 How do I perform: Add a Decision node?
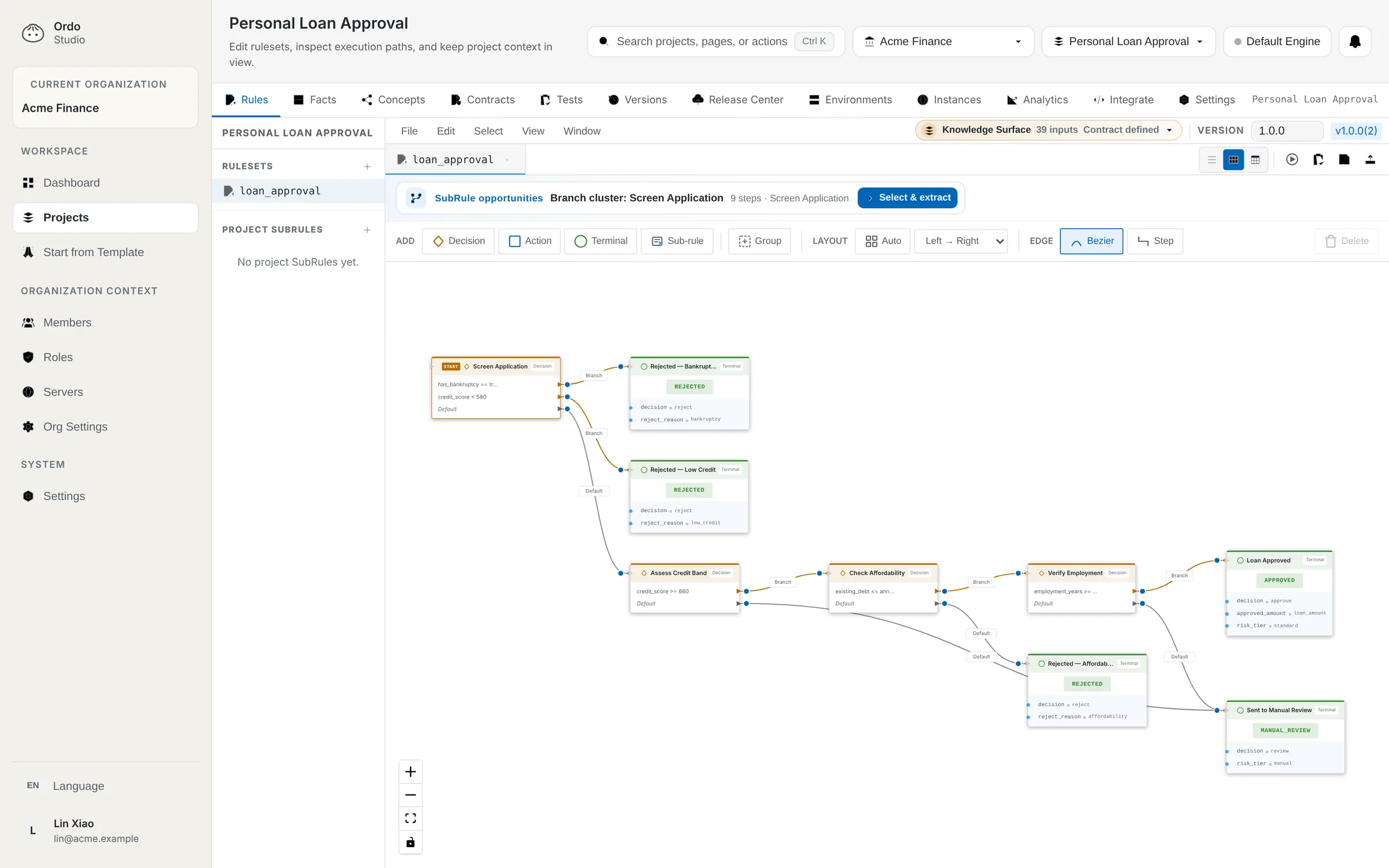tap(458, 241)
